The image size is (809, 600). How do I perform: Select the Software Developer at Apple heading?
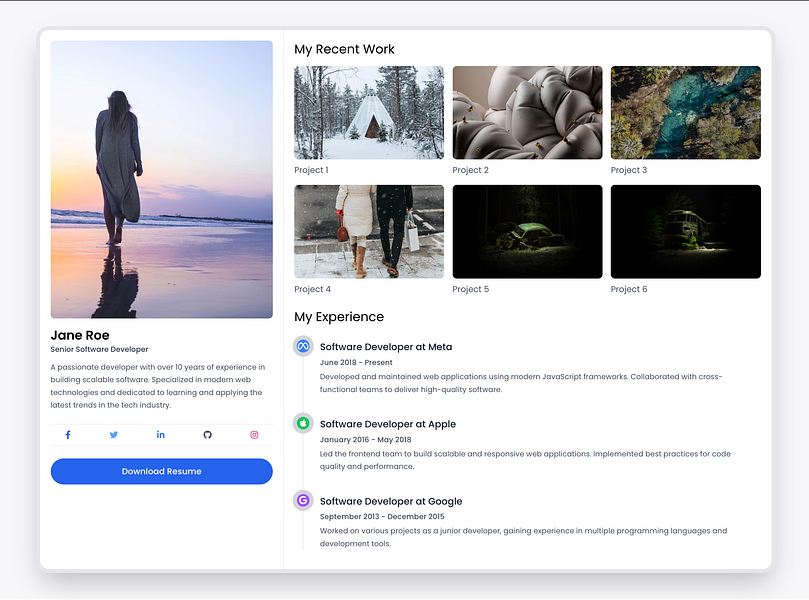(387, 423)
